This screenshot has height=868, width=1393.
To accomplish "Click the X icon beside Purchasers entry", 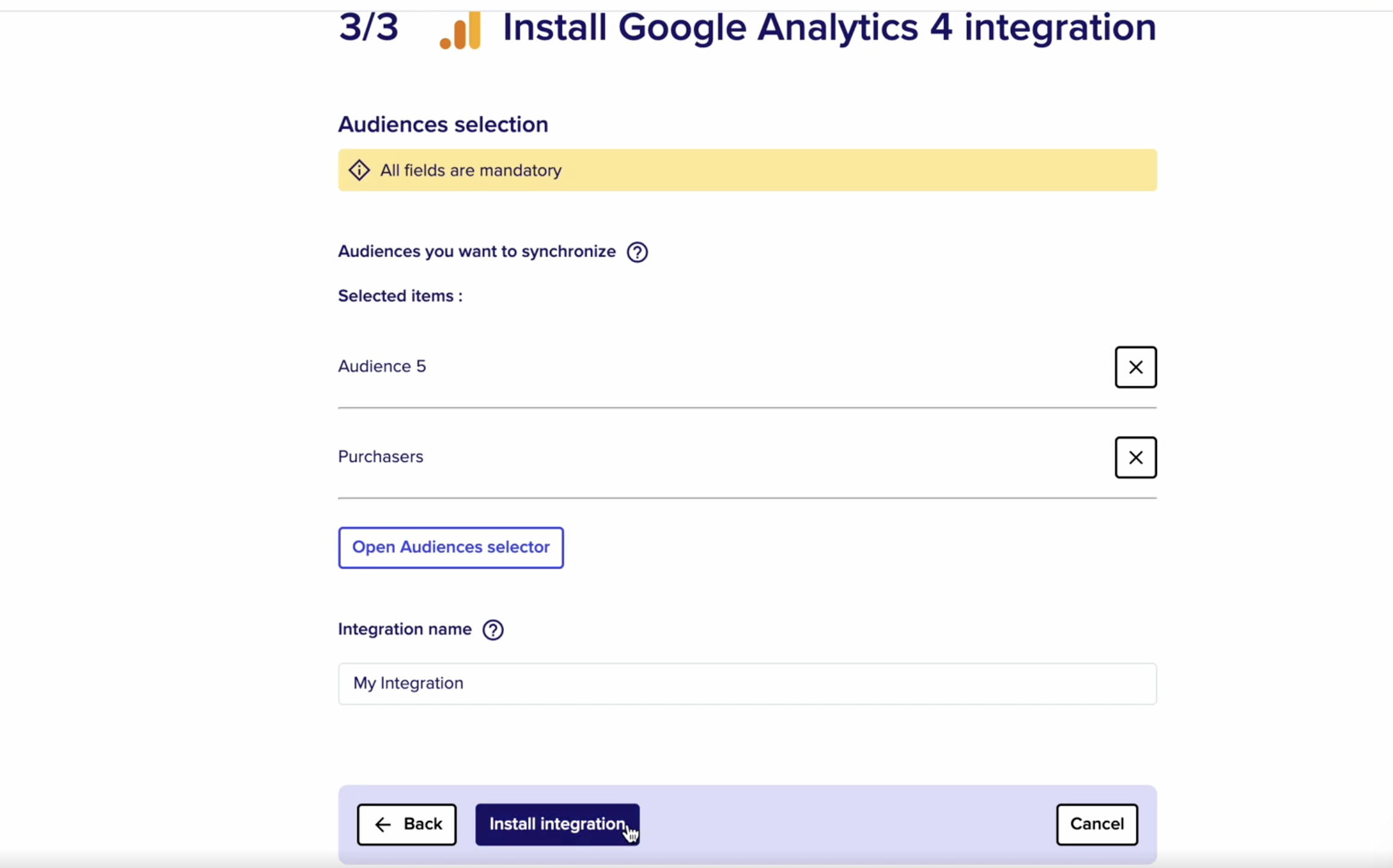I will coord(1135,457).
